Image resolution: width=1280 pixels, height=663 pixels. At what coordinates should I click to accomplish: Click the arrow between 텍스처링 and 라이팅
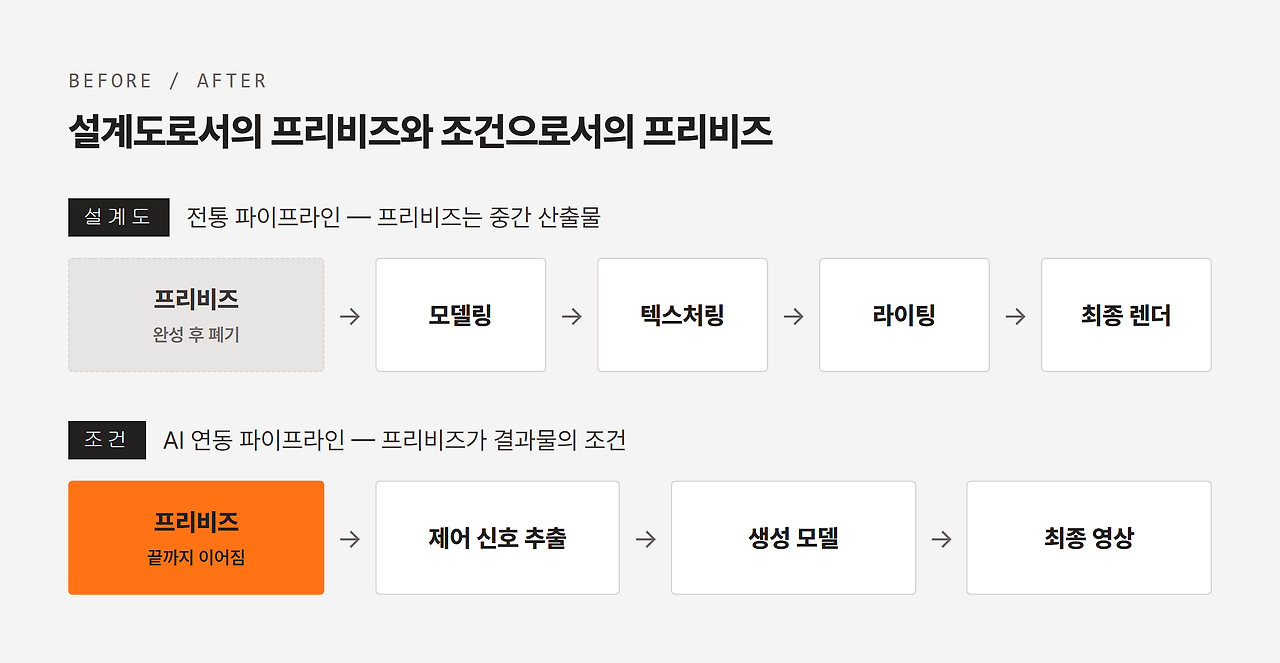794,316
